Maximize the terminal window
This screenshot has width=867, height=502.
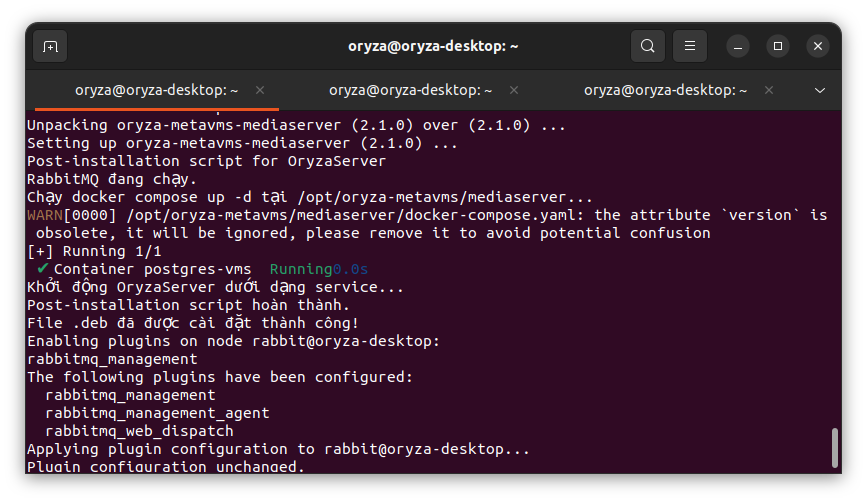(778, 46)
